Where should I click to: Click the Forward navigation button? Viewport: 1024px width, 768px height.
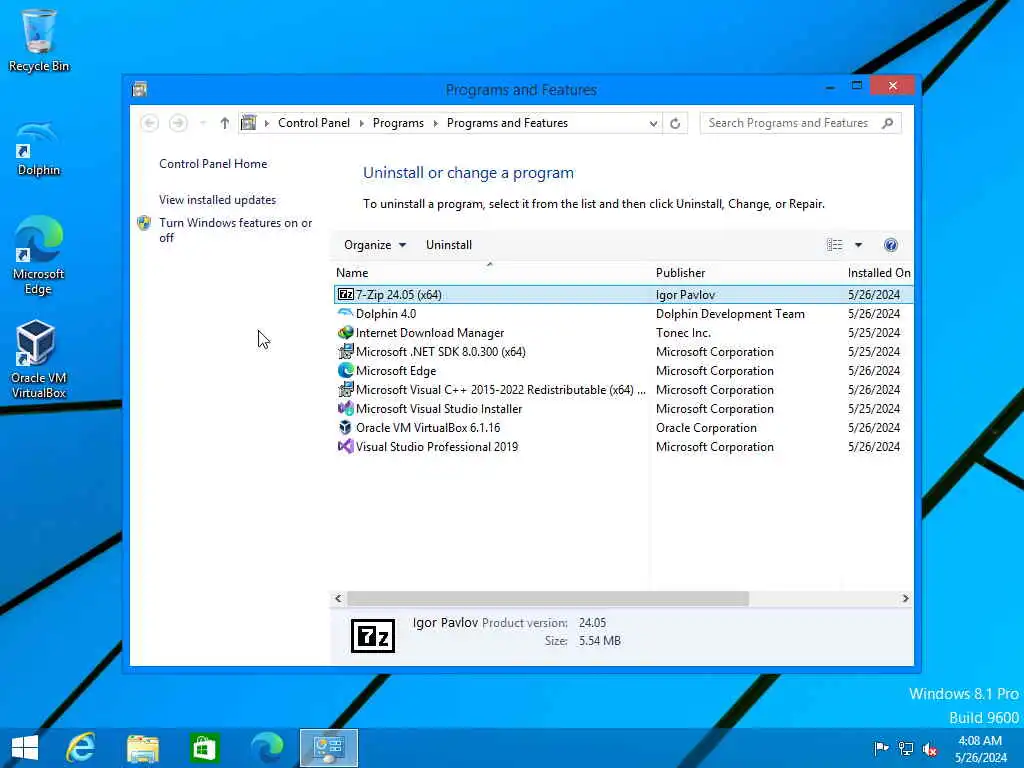coord(178,123)
